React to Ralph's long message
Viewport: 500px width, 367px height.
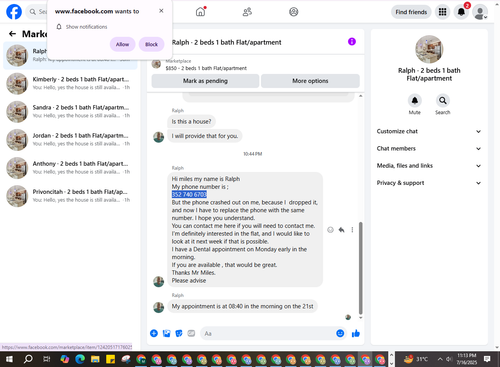click(330, 230)
